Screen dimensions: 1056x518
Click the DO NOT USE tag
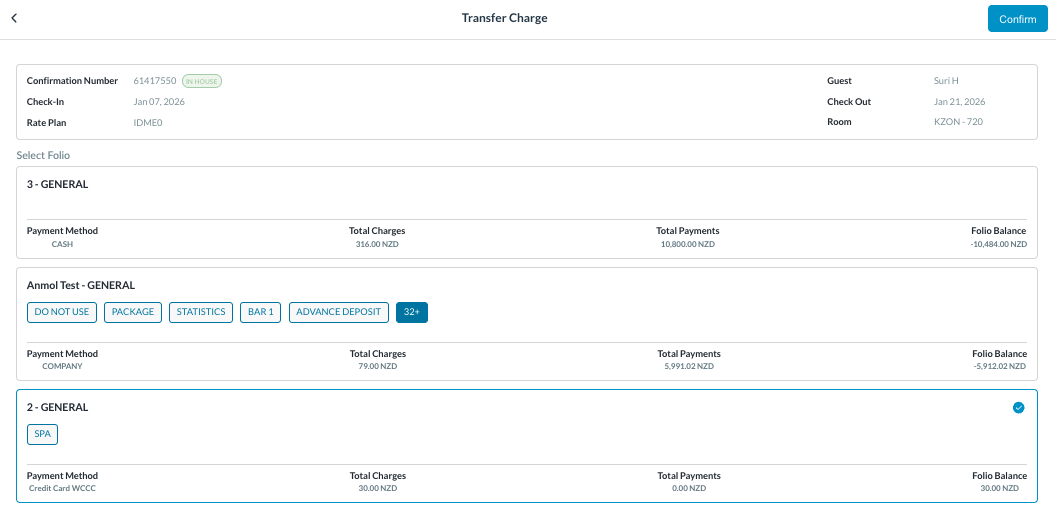62,312
